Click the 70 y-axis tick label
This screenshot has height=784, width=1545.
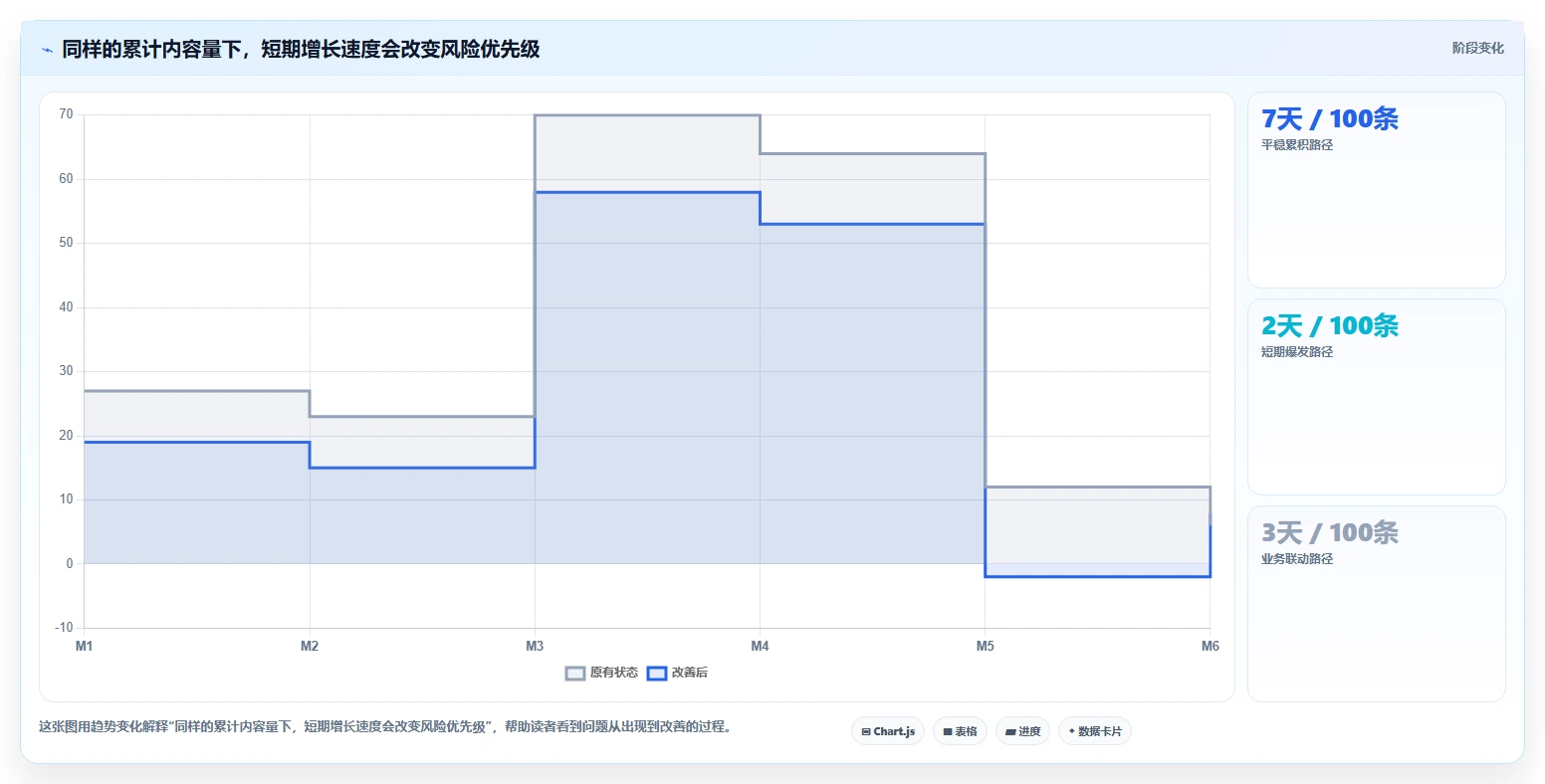(x=66, y=114)
